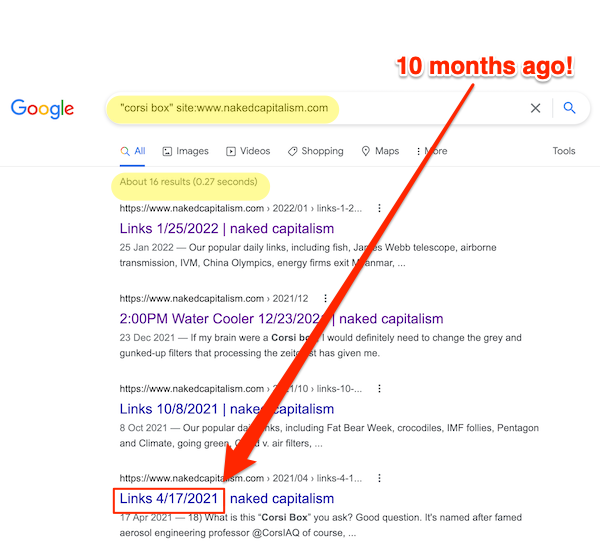This screenshot has width=600, height=548.
Task: Click the "About 16 results (0.27 seconds)" text
Action: pos(188,181)
